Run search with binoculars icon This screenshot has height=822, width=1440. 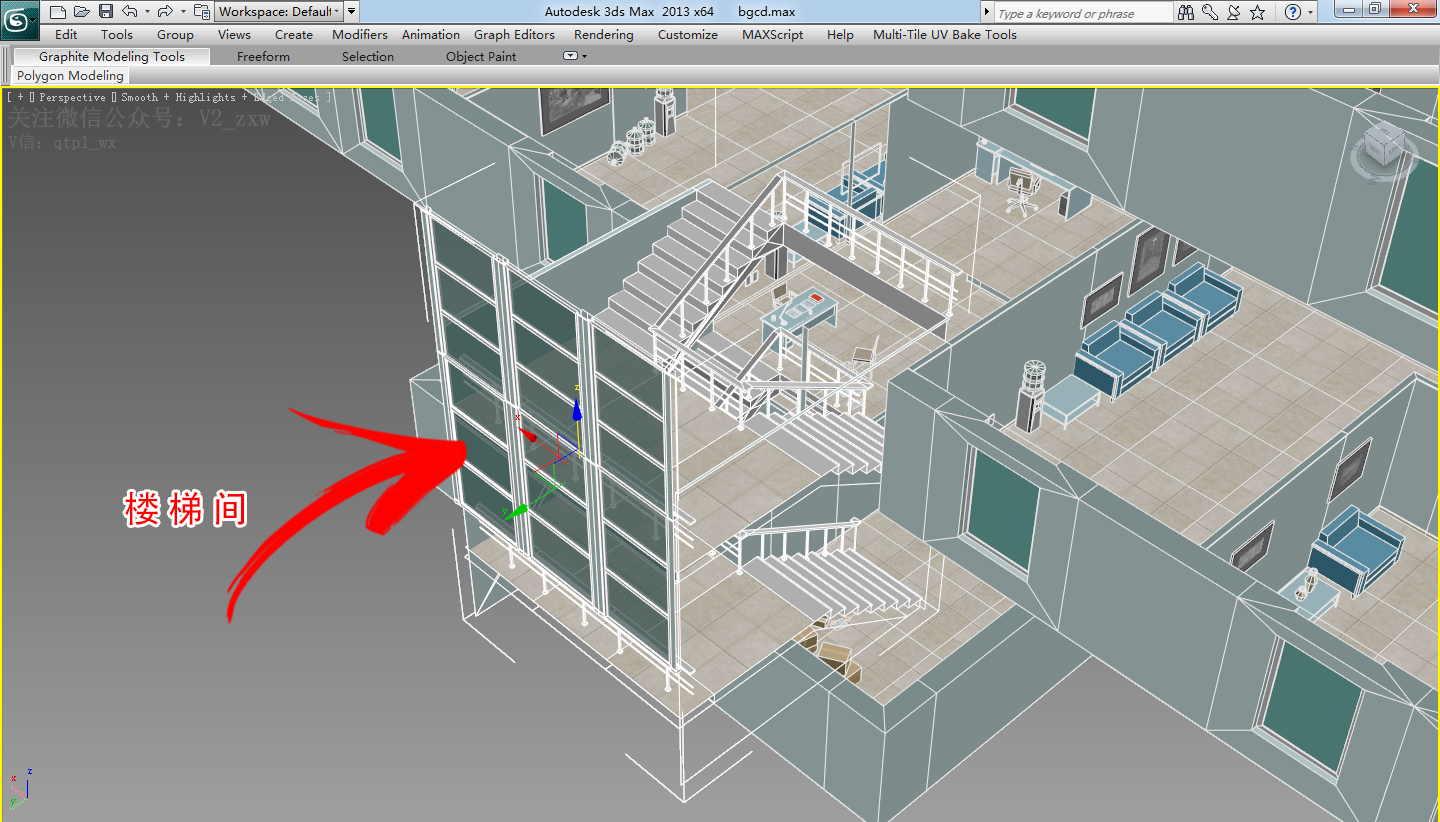pyautogui.click(x=1186, y=12)
